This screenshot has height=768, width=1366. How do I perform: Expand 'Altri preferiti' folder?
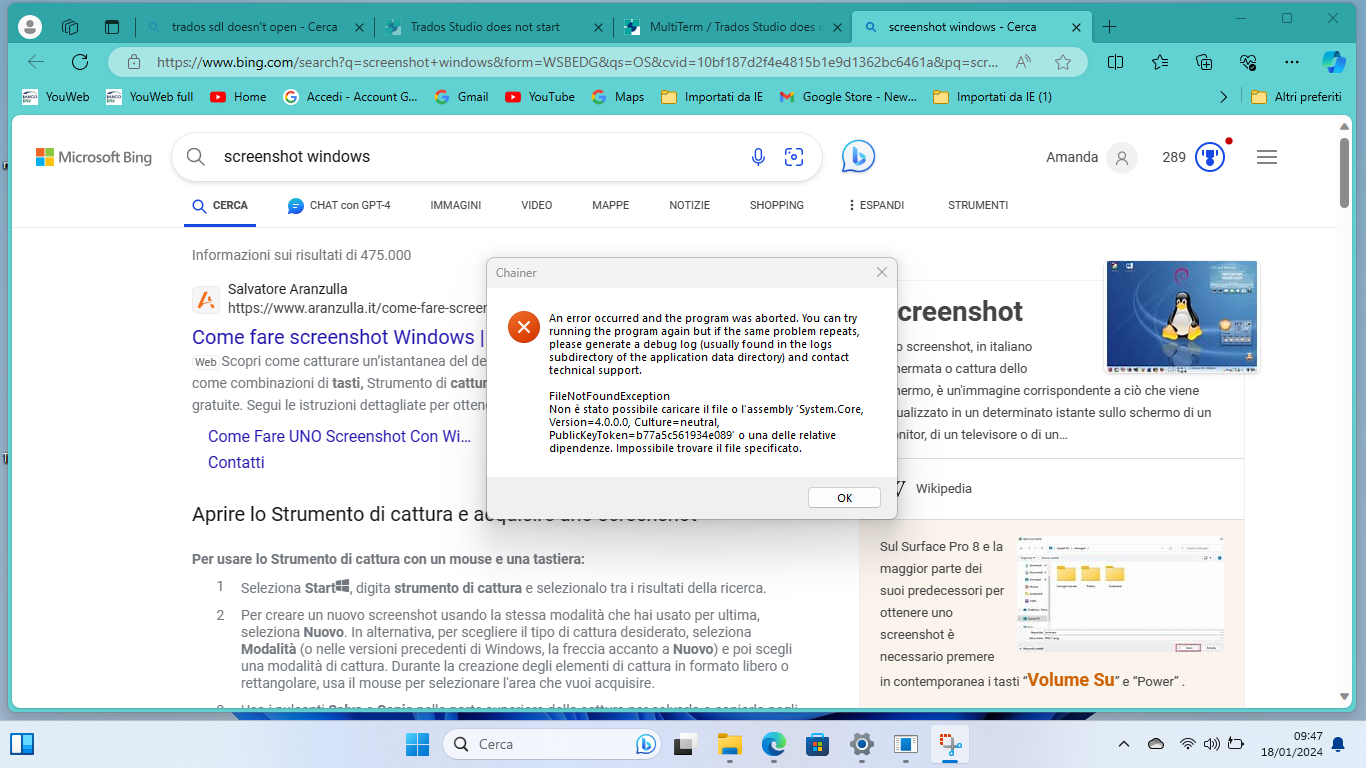1296,97
